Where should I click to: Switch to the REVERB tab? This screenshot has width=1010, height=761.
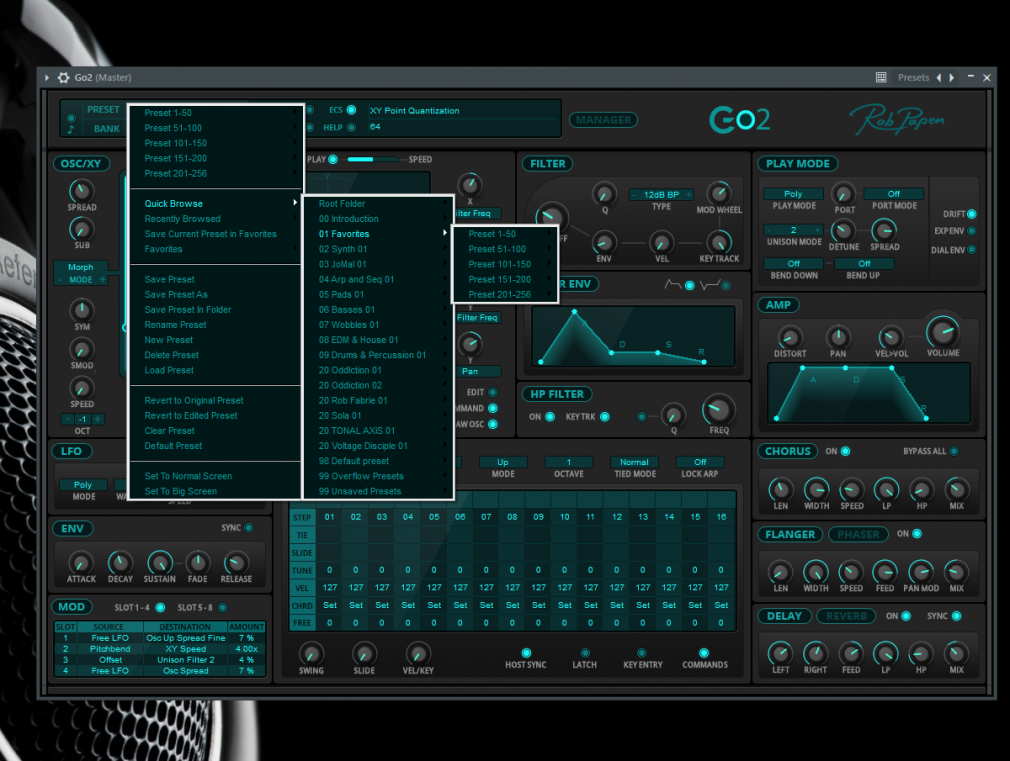coord(846,616)
